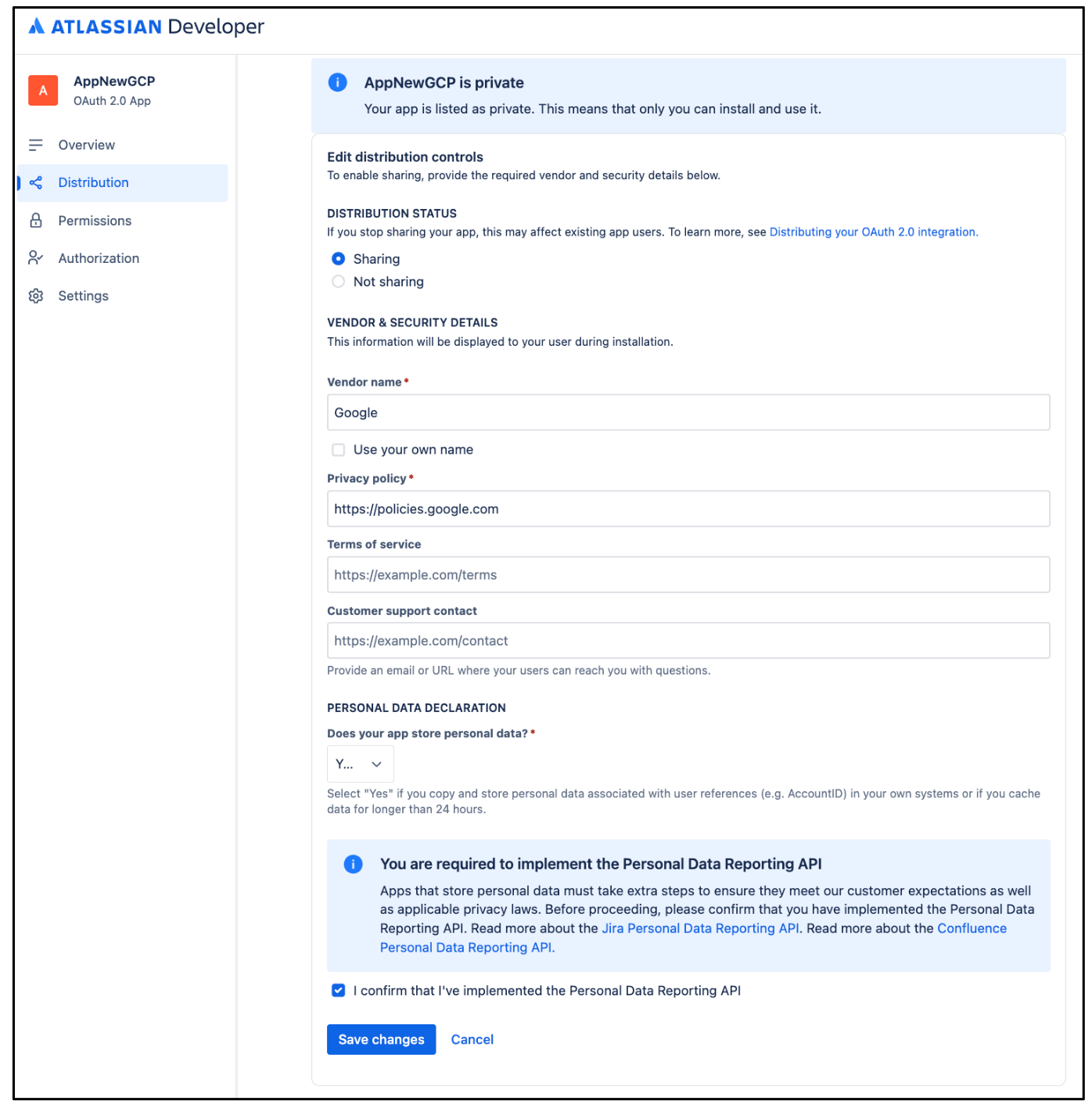Focus the Customer support contact field
The image size is (1092, 1108).
coord(688,641)
